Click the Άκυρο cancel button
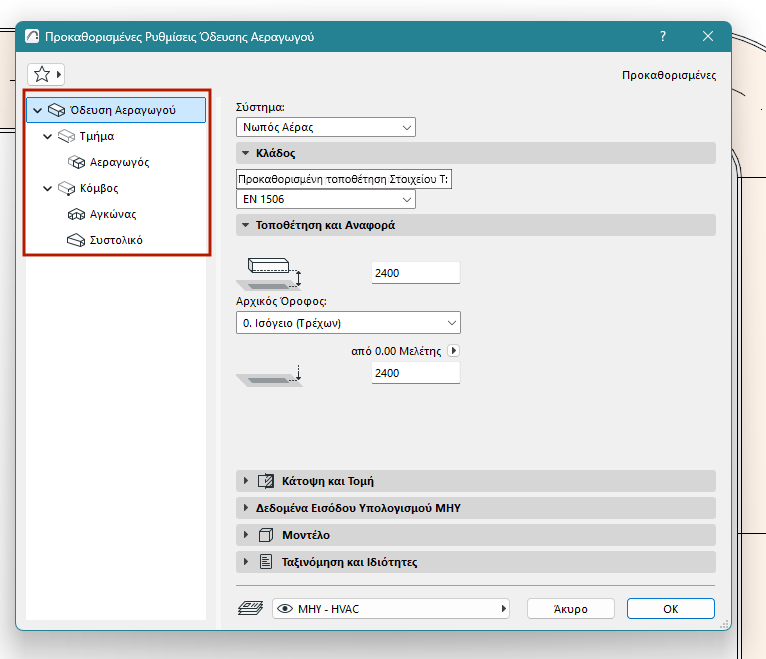Viewport: 766px width, 659px height. click(x=571, y=609)
